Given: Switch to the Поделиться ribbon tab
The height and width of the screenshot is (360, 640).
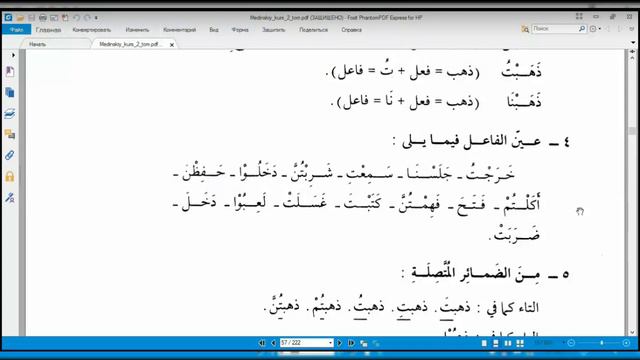Looking at the screenshot, I should tap(313, 30).
